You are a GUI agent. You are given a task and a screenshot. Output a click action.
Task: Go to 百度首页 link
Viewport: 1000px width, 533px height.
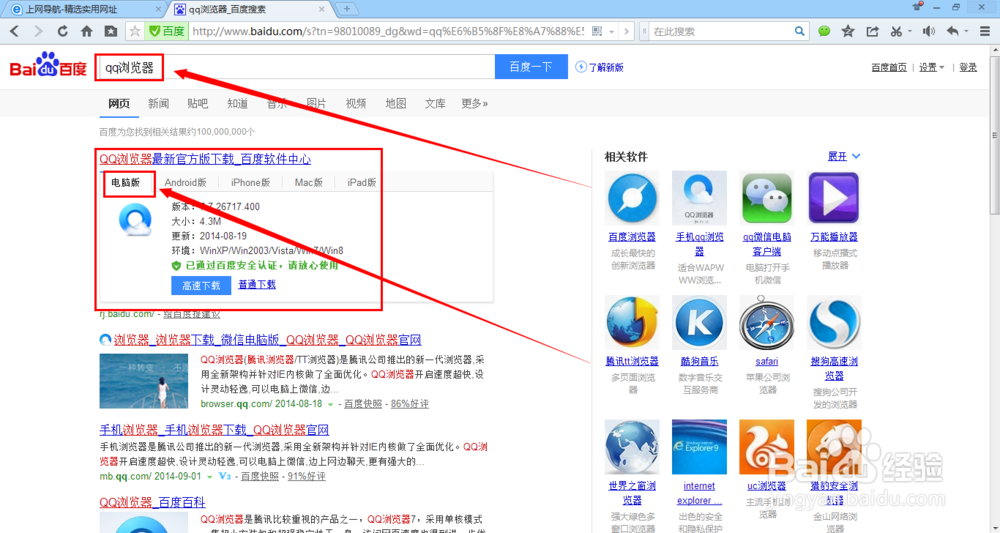[x=889, y=68]
